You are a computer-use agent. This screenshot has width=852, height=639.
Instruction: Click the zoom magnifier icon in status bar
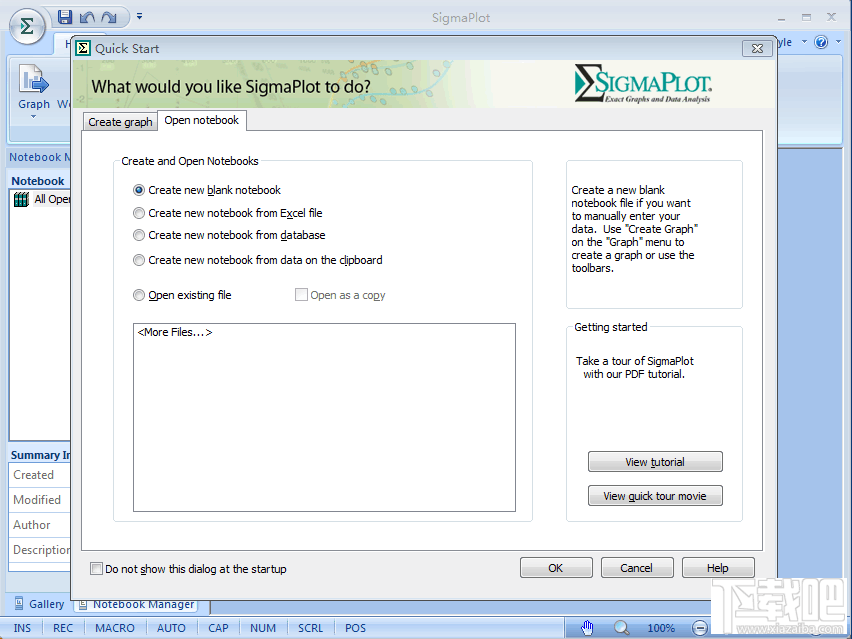[622, 628]
